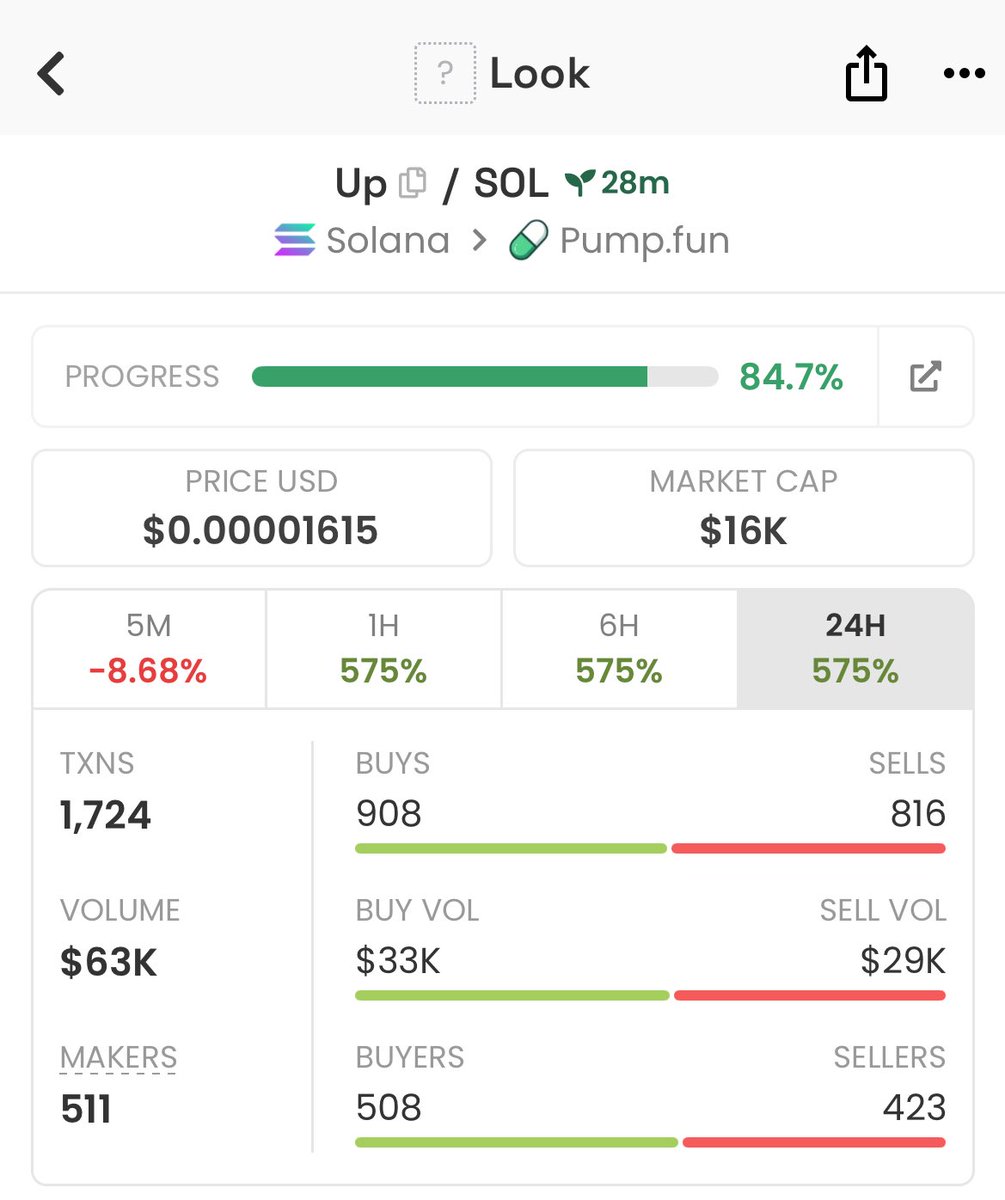Tap the MARKET CAP card
Image resolution: width=1005 pixels, height=1200 pixels.
coord(743,508)
